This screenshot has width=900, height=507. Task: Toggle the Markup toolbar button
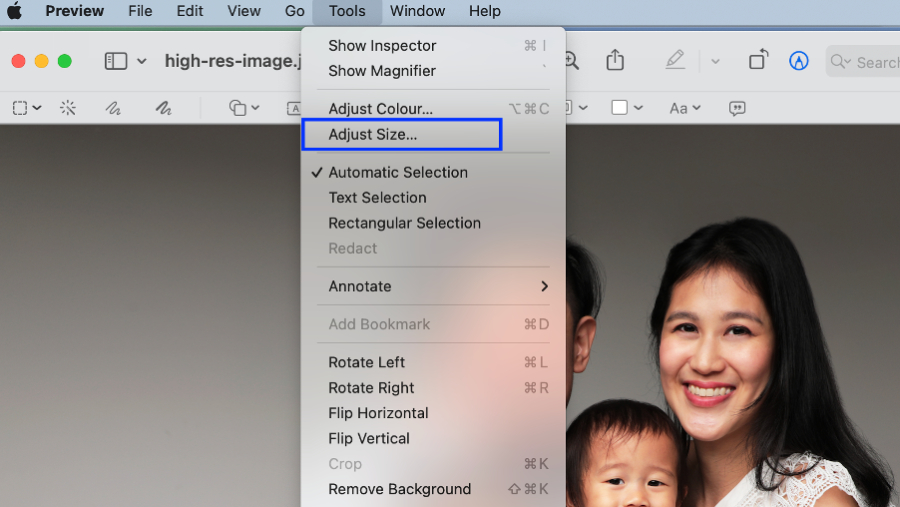798,61
